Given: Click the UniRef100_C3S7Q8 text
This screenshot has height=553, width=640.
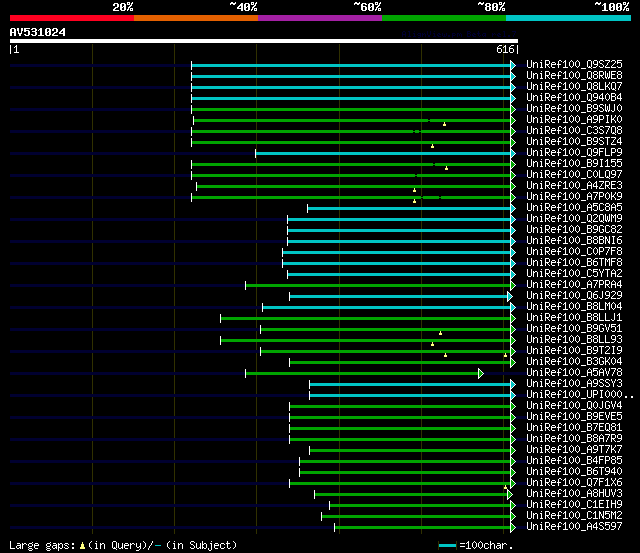Looking at the screenshot, I should coord(574,131).
